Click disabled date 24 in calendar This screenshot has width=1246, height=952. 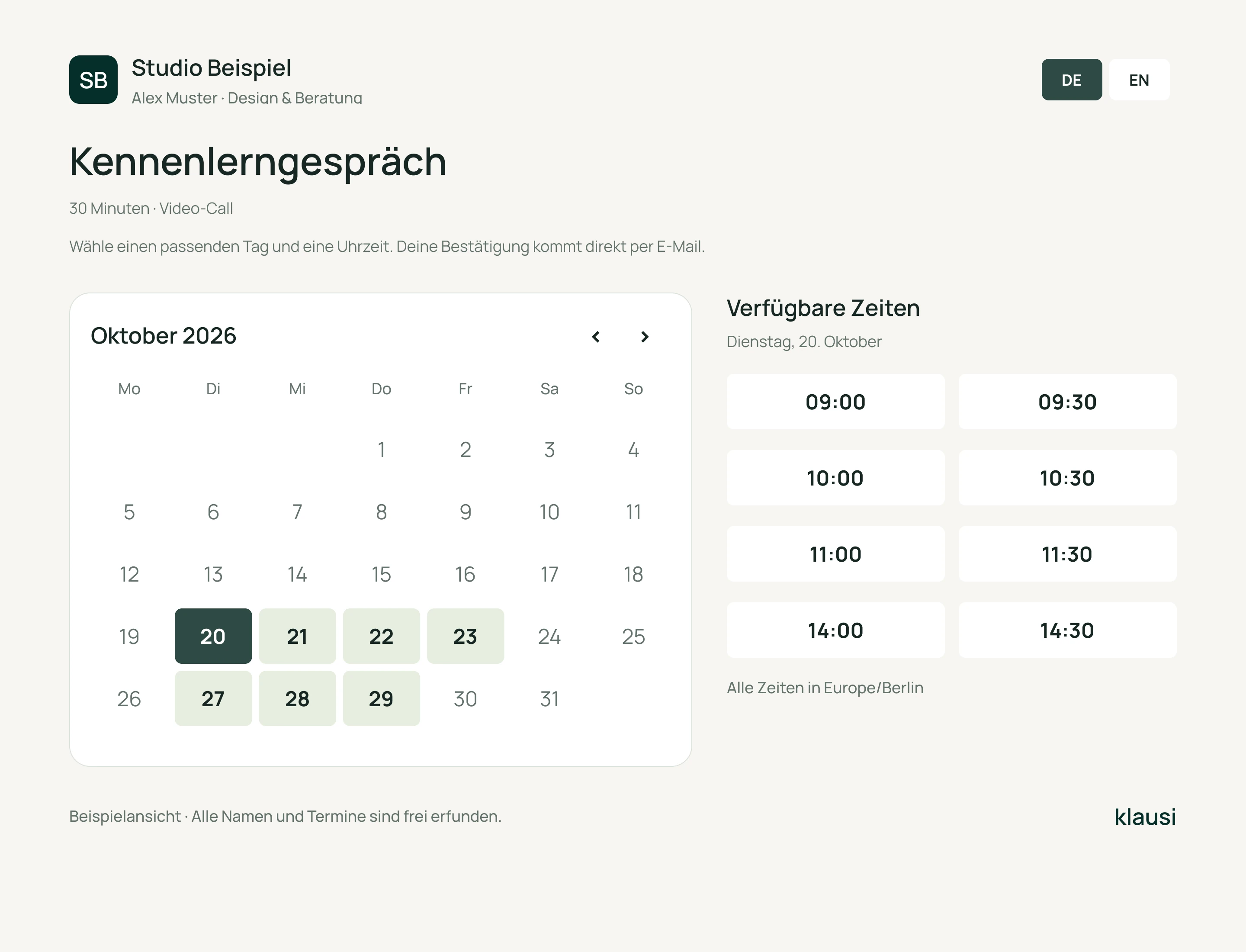(x=549, y=637)
